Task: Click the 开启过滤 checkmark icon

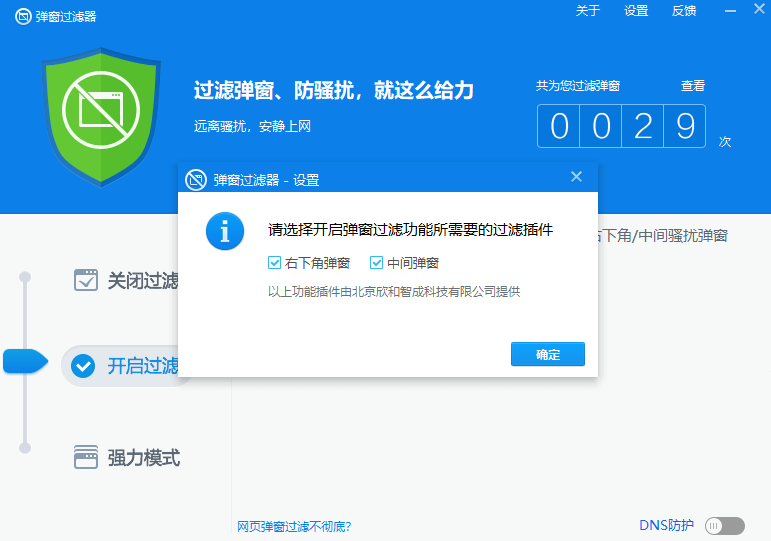Action: (86, 366)
